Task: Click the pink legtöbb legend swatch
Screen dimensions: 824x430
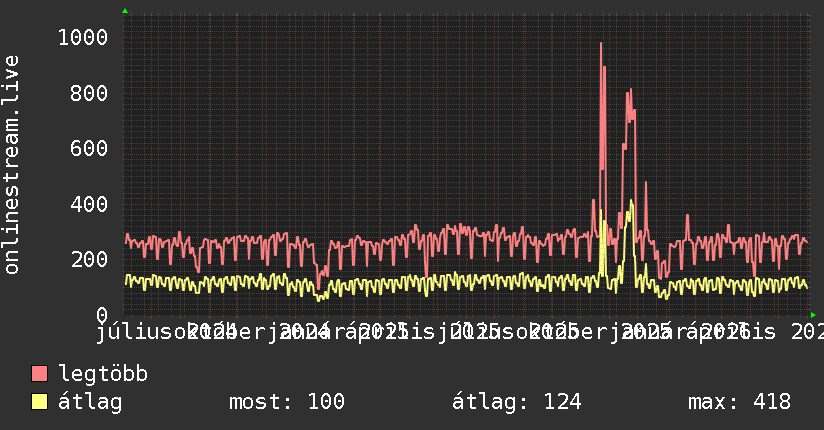Action: pyautogui.click(x=39, y=374)
